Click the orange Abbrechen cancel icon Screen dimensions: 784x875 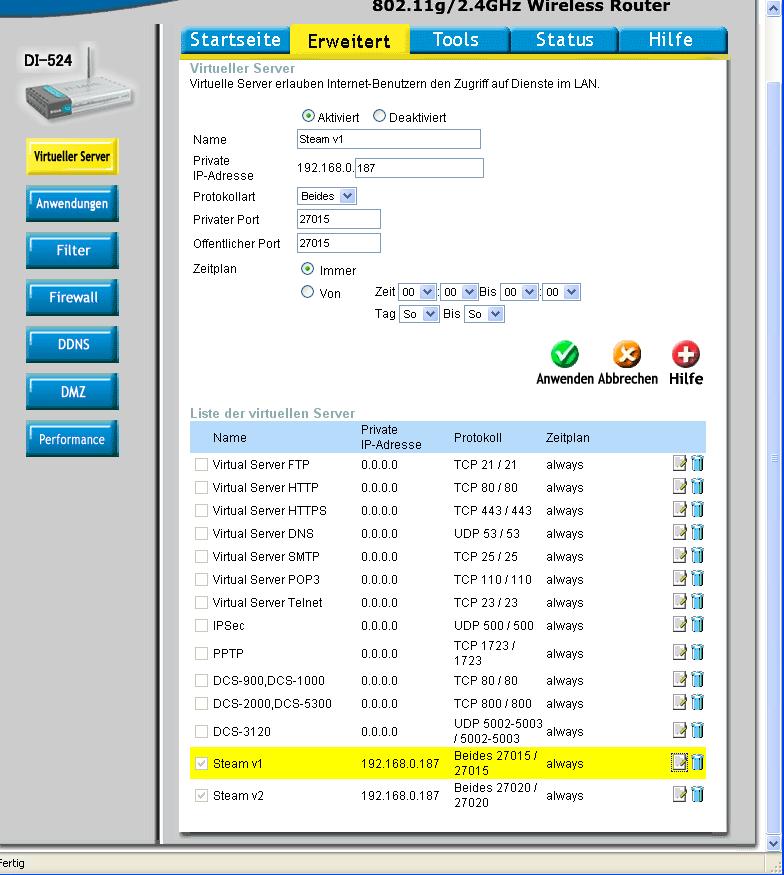(627, 355)
